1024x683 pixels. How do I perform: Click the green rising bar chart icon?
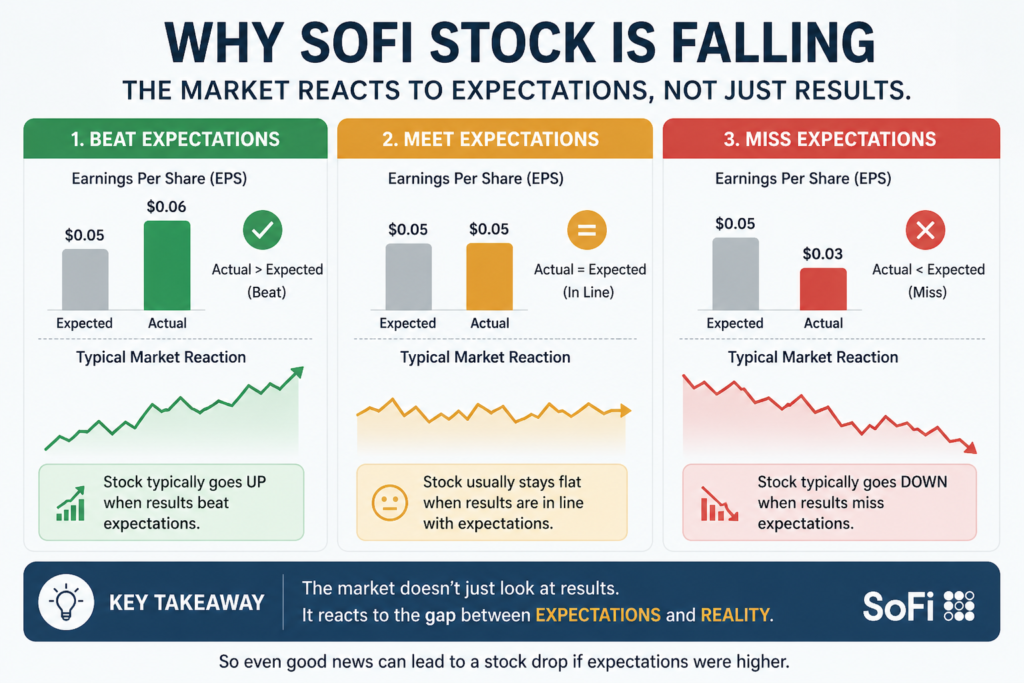71,503
